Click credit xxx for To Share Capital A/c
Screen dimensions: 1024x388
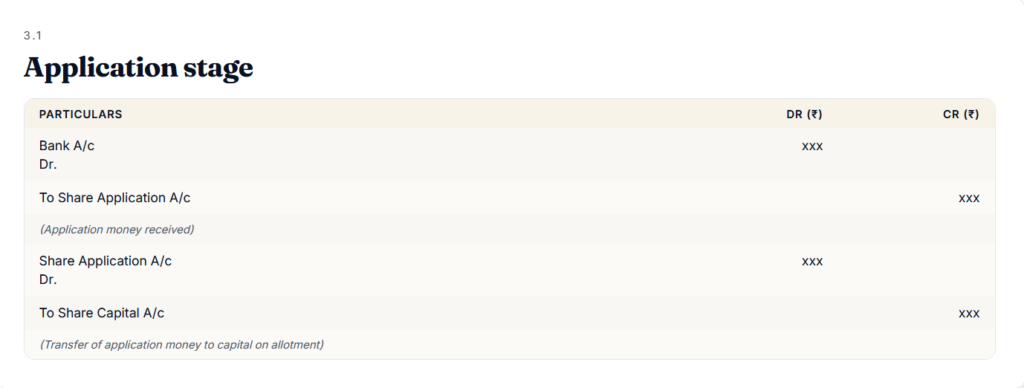[x=969, y=314]
